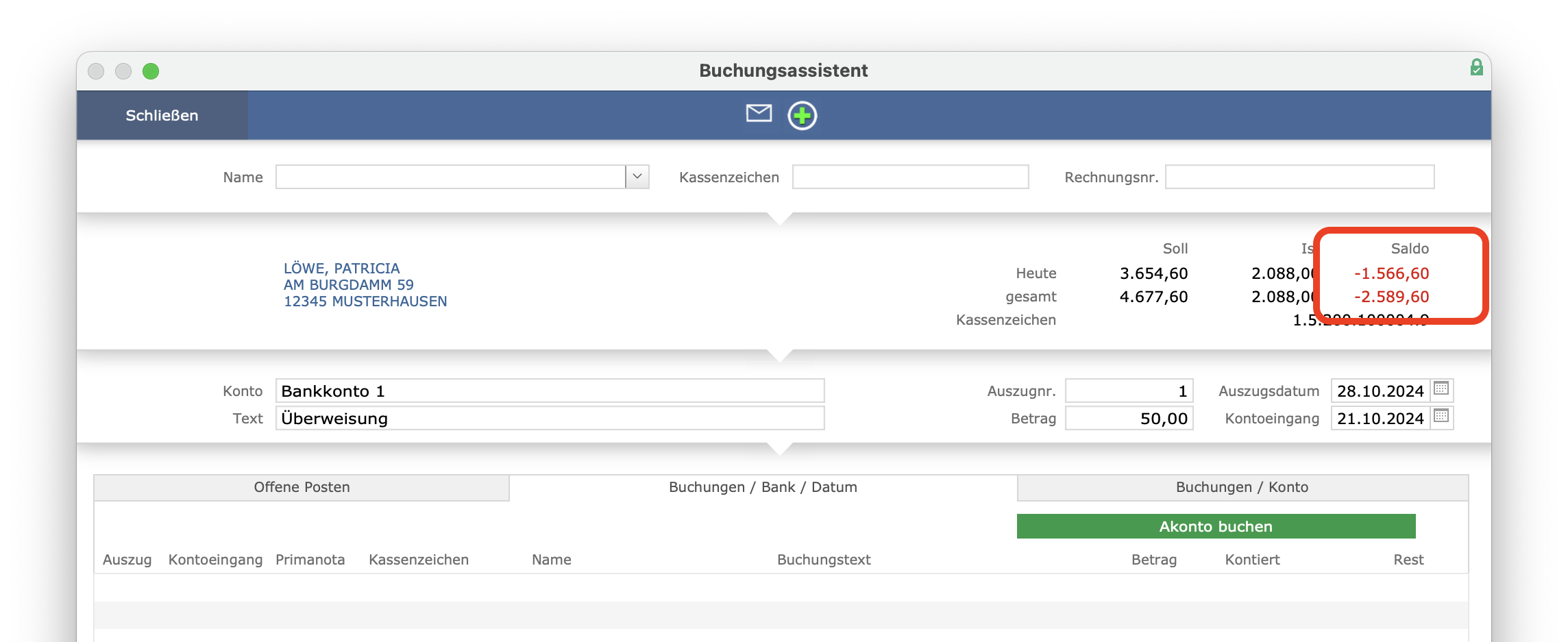Click the green plus add icon
This screenshot has width=1568, height=642.
tap(802, 115)
